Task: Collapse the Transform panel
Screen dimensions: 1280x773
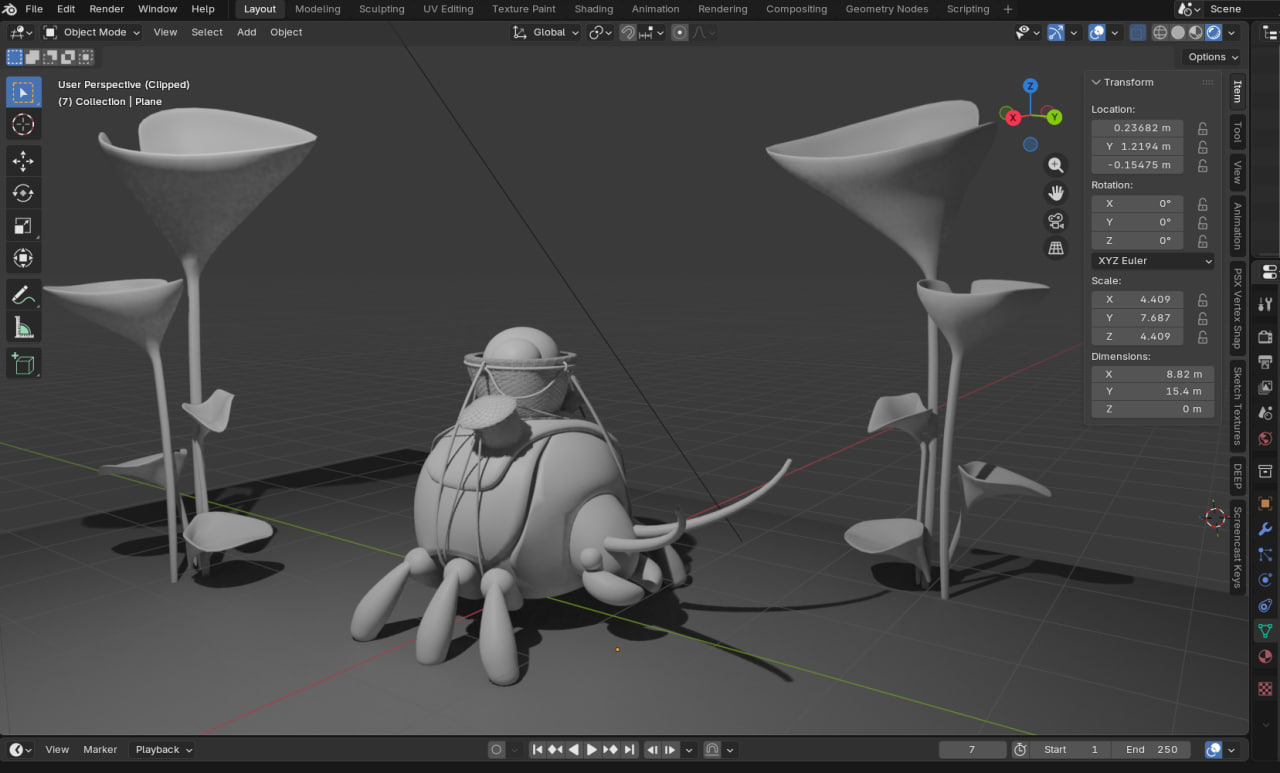Action: pos(1096,82)
